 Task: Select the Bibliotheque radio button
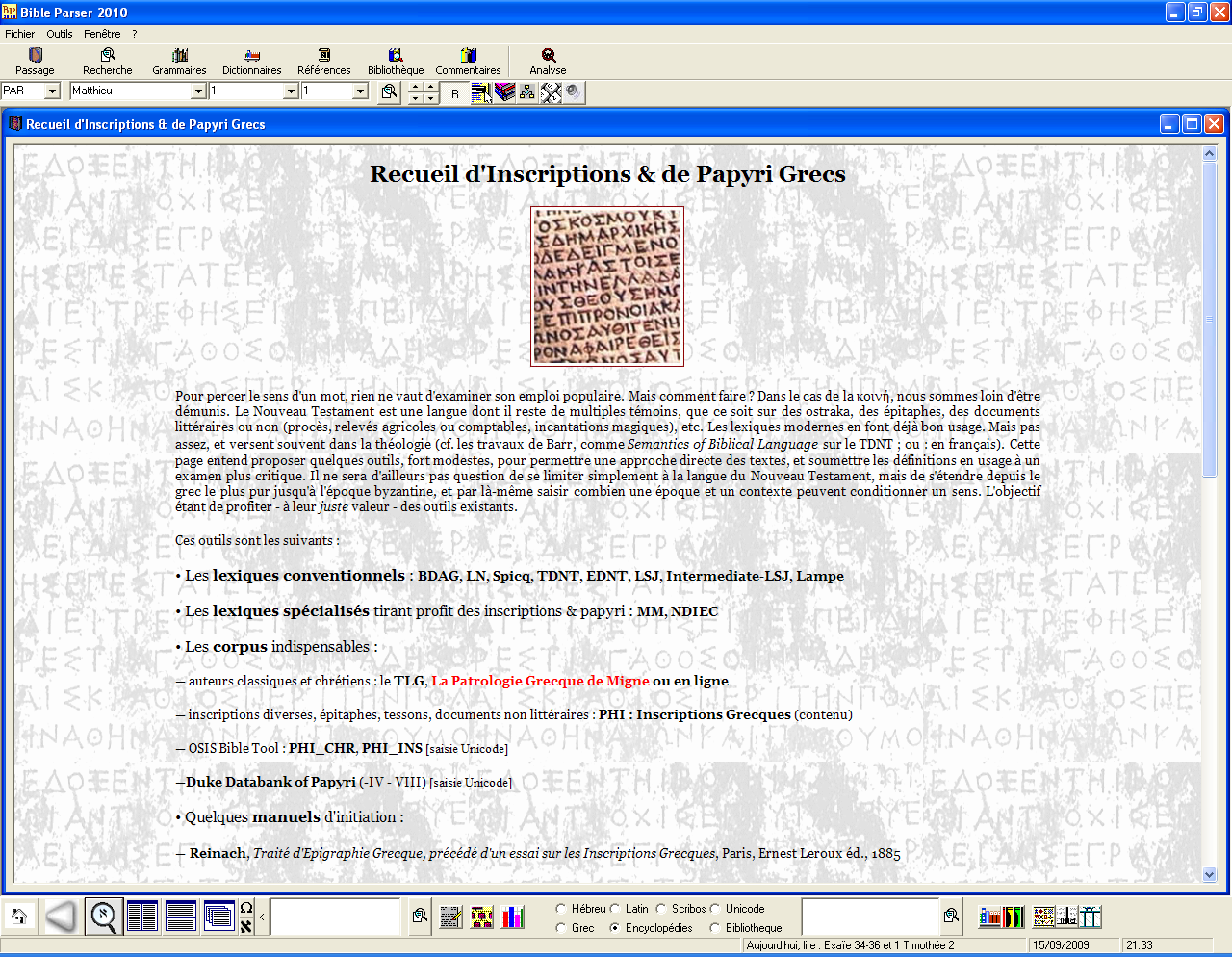[x=715, y=928]
